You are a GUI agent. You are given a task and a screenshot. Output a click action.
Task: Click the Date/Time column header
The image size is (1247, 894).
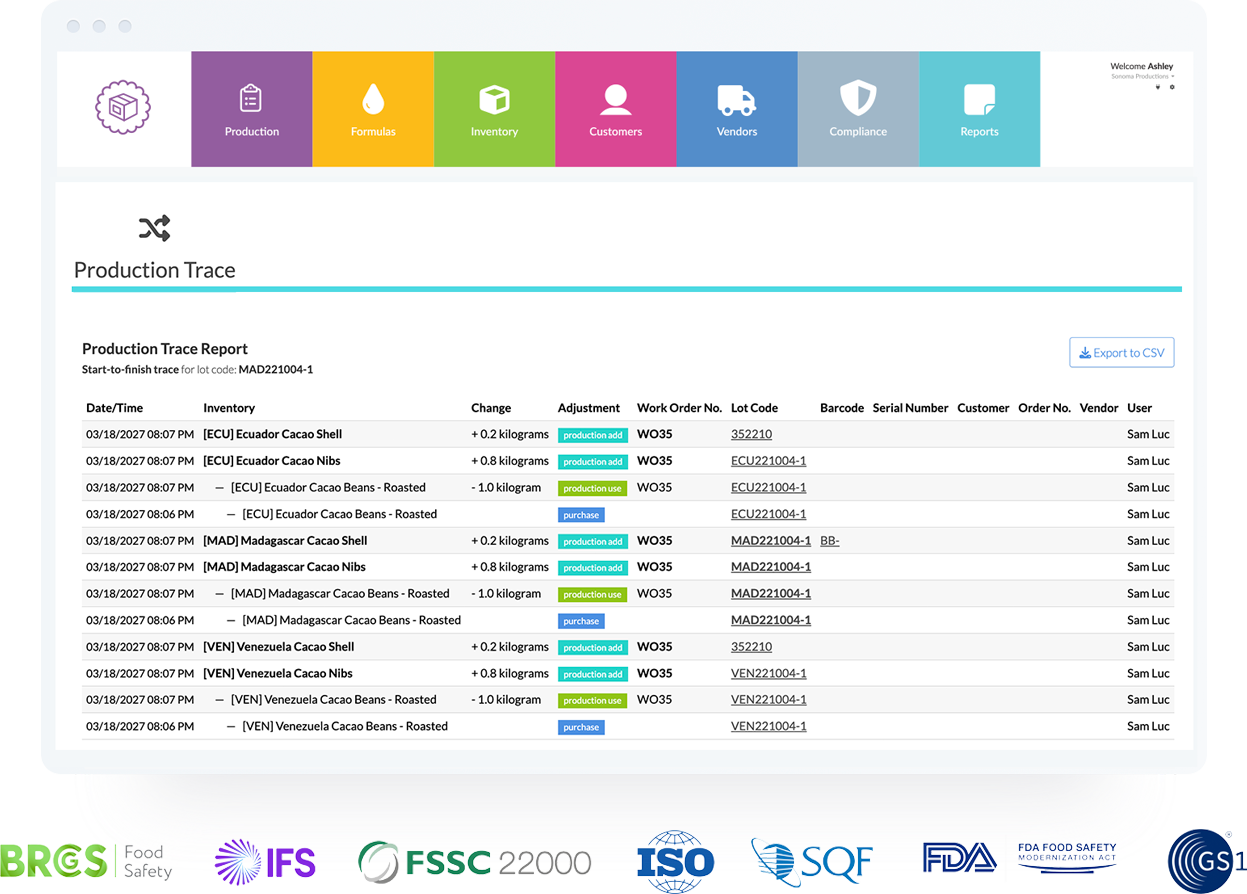tap(114, 408)
